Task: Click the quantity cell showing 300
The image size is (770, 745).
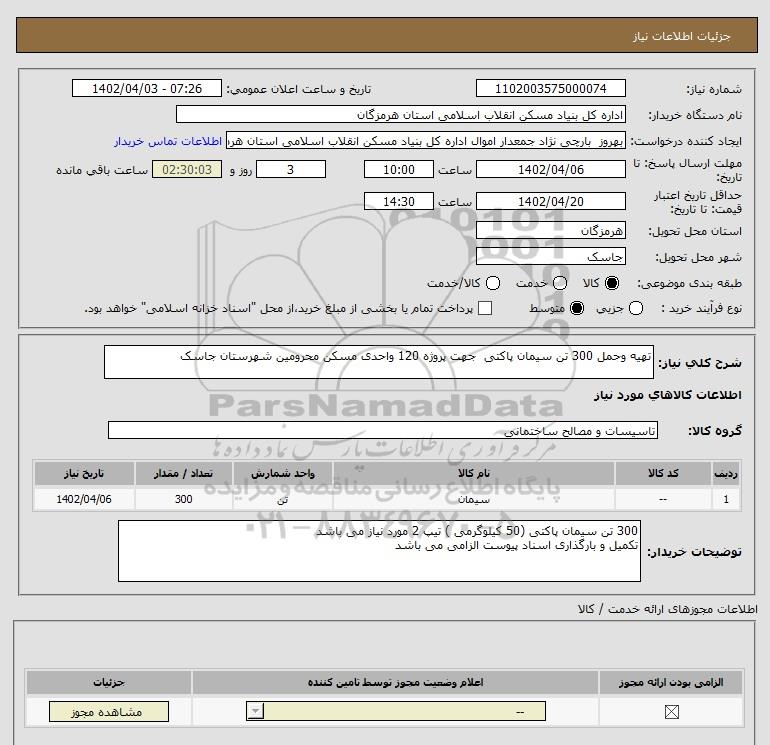Action: [x=184, y=499]
